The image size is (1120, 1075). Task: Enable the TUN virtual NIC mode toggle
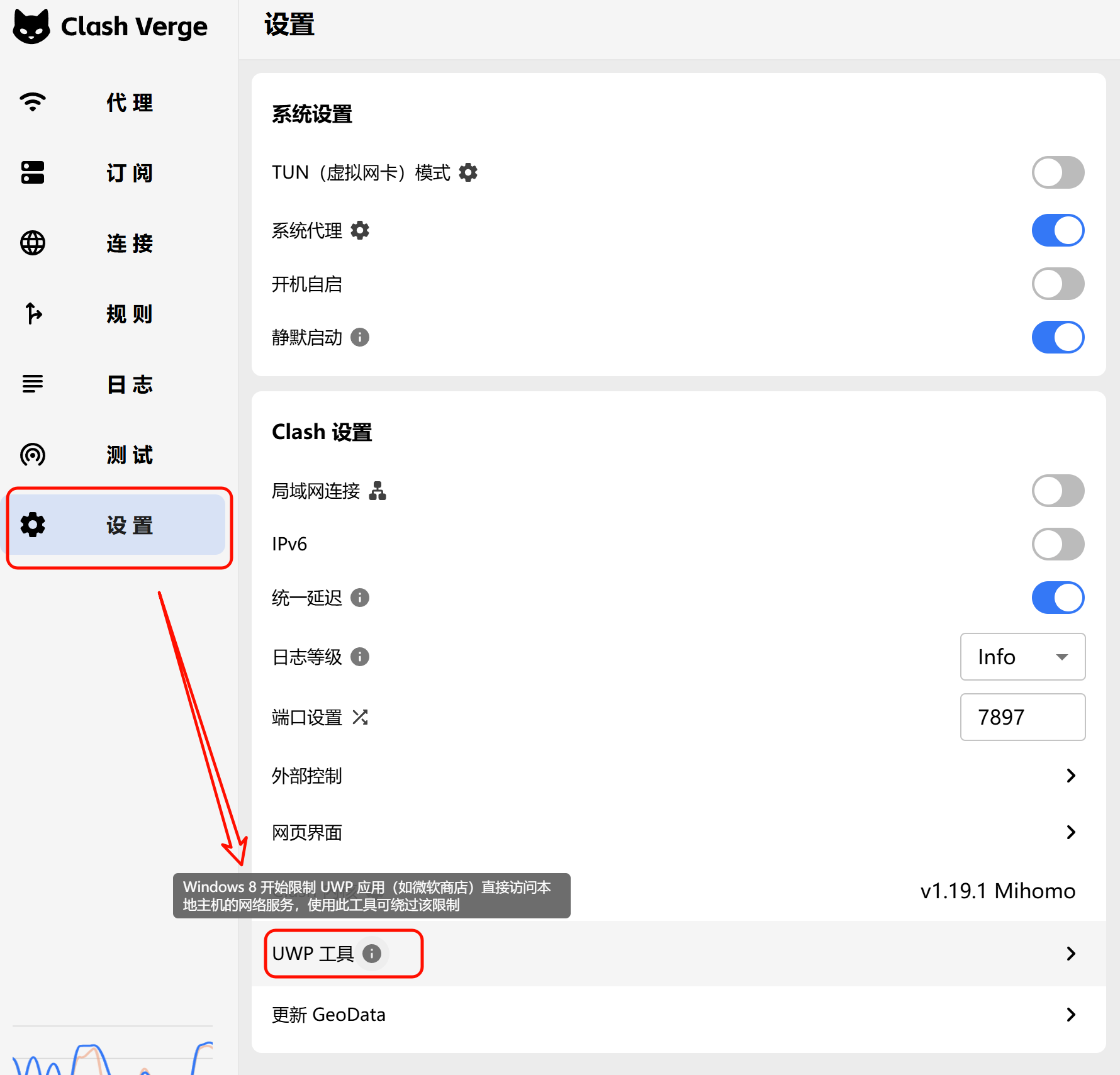tap(1058, 172)
